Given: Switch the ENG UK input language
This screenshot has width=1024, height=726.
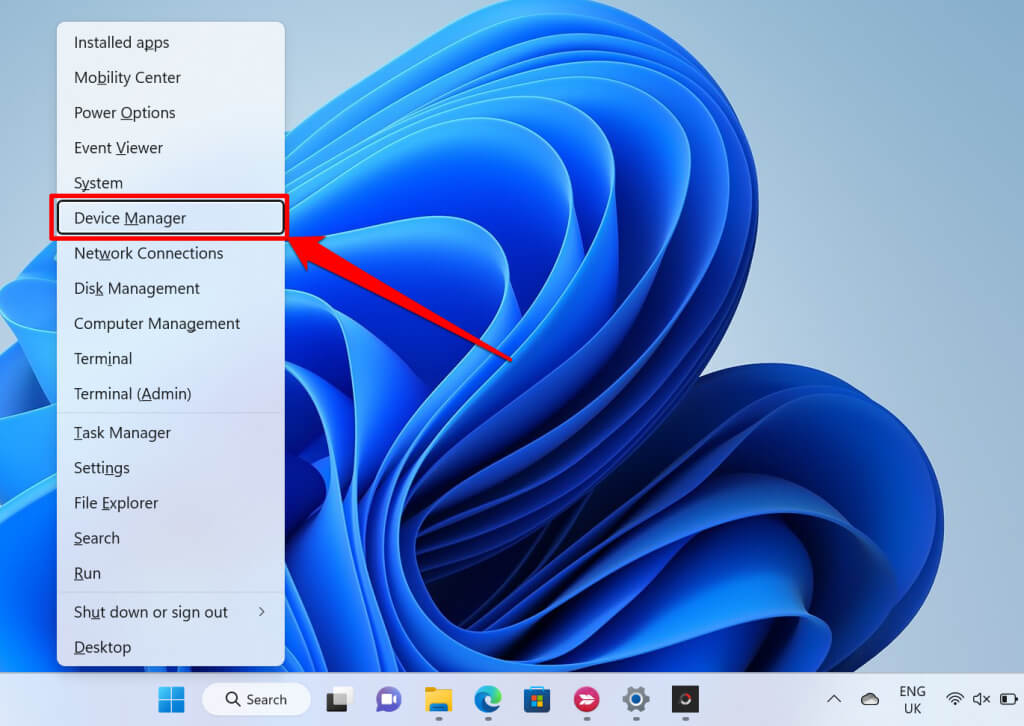Looking at the screenshot, I should tap(912, 699).
